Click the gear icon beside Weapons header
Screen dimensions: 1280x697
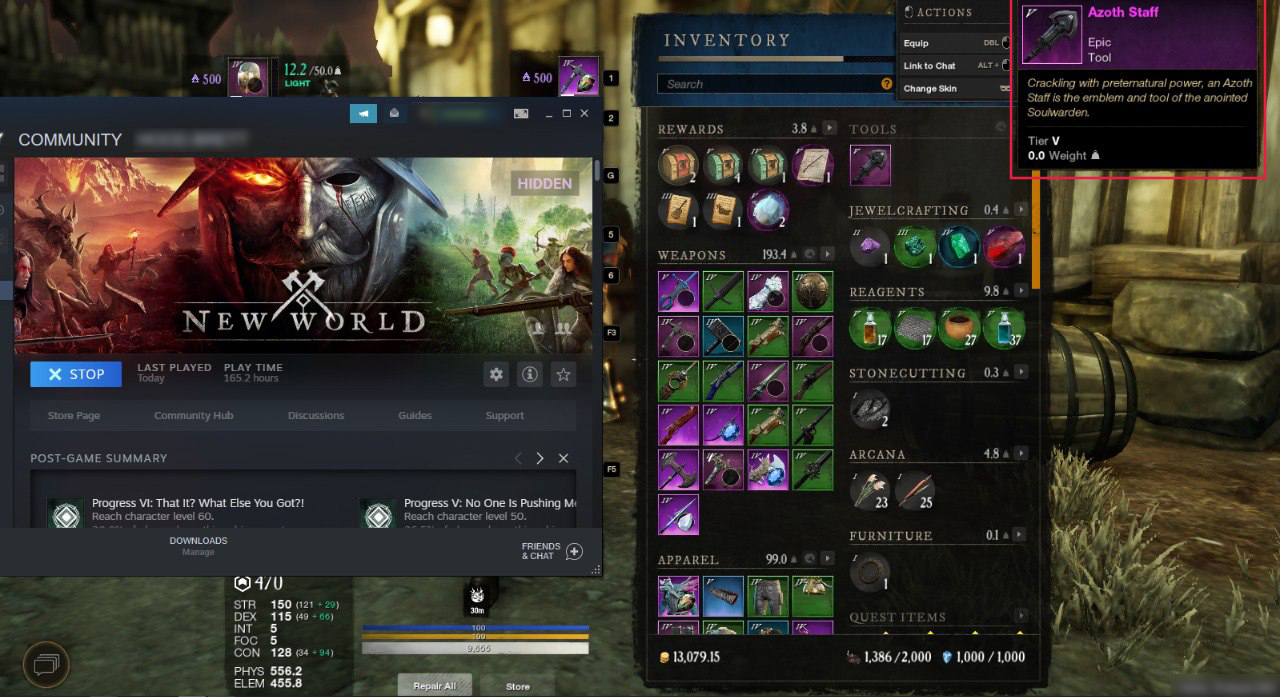809,255
